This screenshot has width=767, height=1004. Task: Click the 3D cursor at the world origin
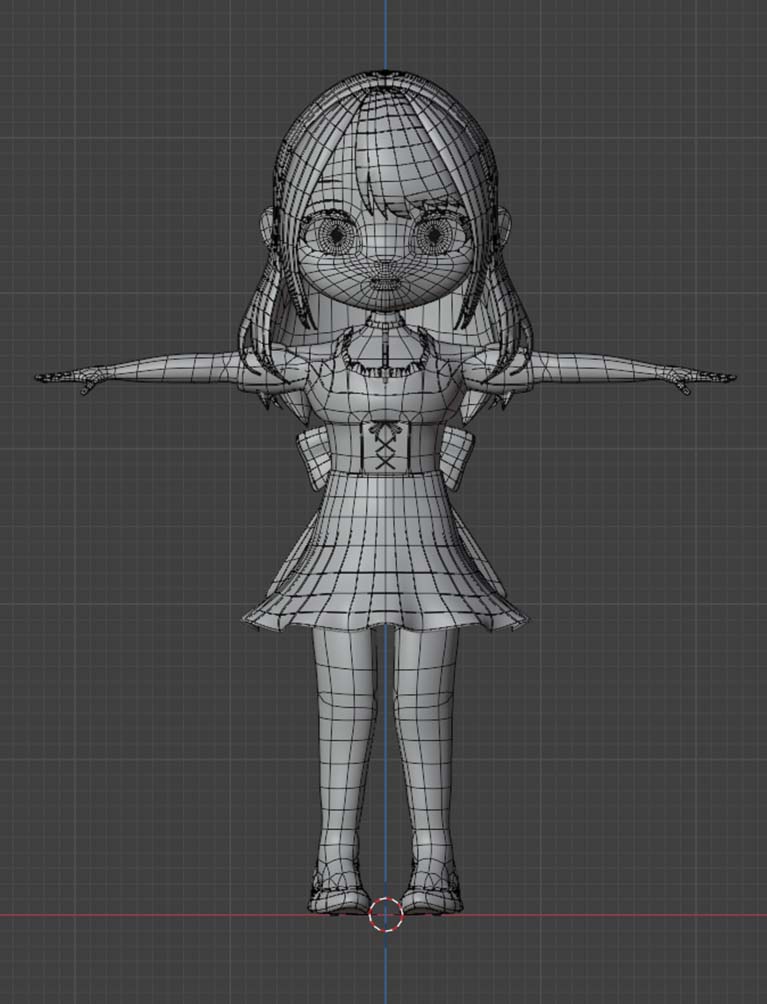386,913
